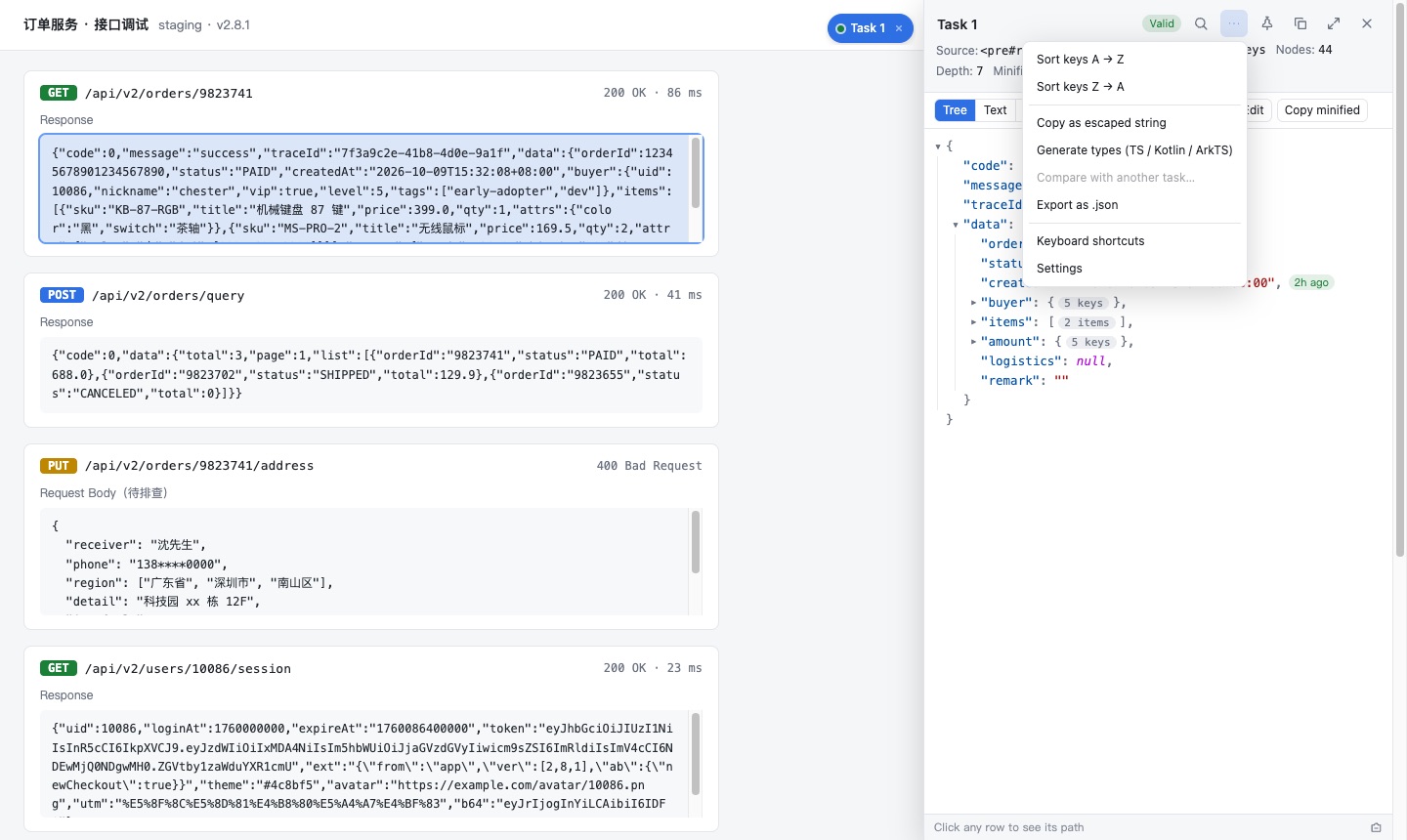Switch to the Text view tab

pos(996,110)
